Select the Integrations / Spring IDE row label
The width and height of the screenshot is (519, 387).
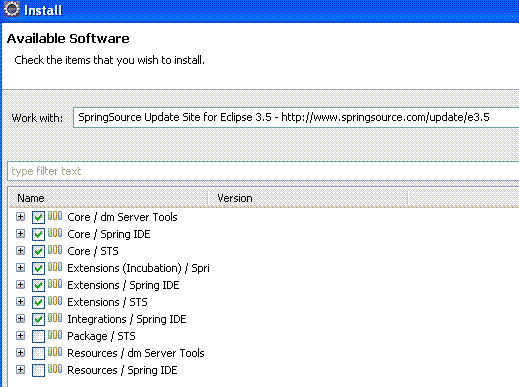(127, 319)
